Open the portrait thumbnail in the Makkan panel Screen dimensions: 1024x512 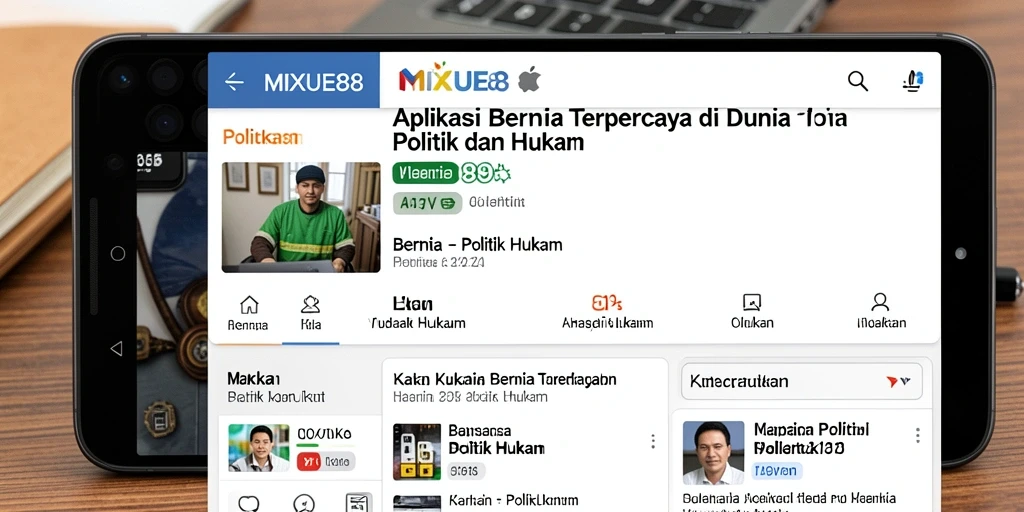pyautogui.click(x=259, y=447)
